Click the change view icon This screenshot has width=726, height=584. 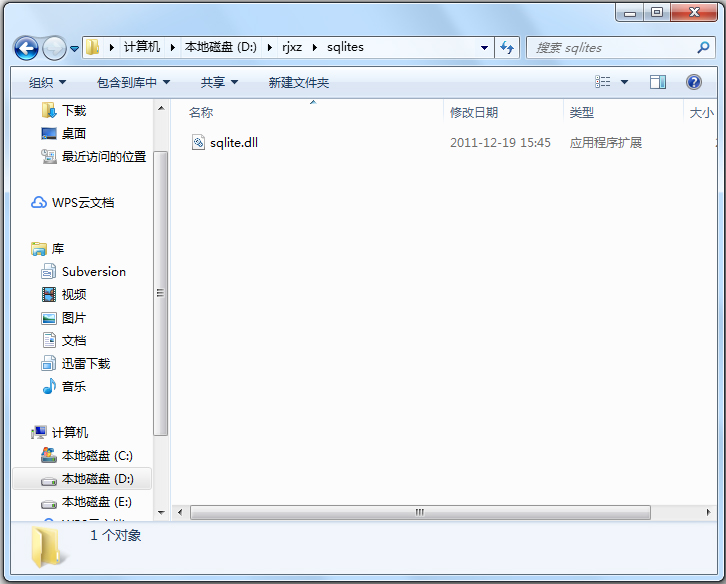click(603, 82)
